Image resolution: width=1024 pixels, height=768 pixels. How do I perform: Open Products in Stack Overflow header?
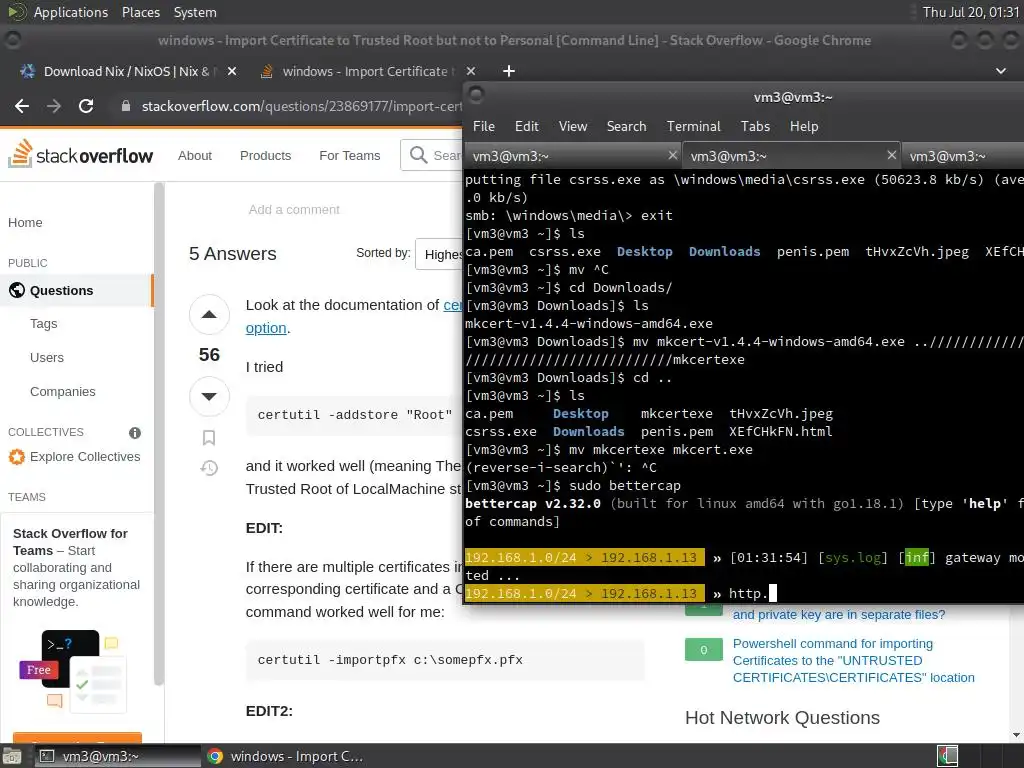point(265,155)
